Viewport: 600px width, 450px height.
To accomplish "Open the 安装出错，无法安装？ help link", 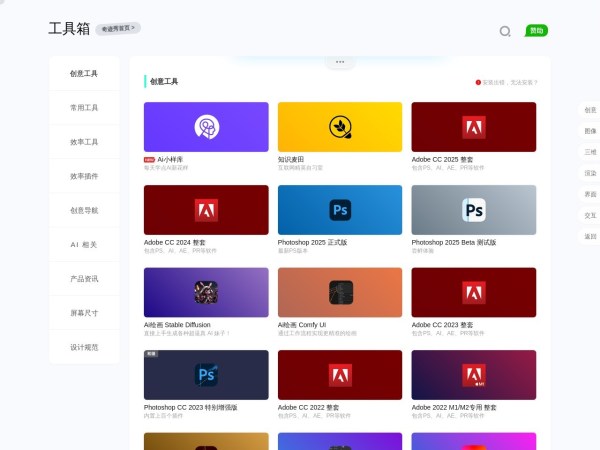I will point(508,82).
